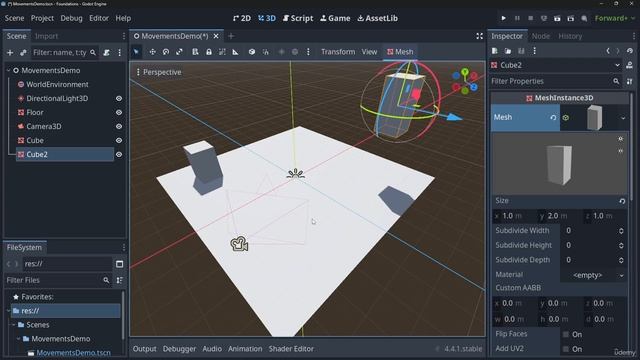Toggle the use local space cube icon

click(x=252, y=52)
